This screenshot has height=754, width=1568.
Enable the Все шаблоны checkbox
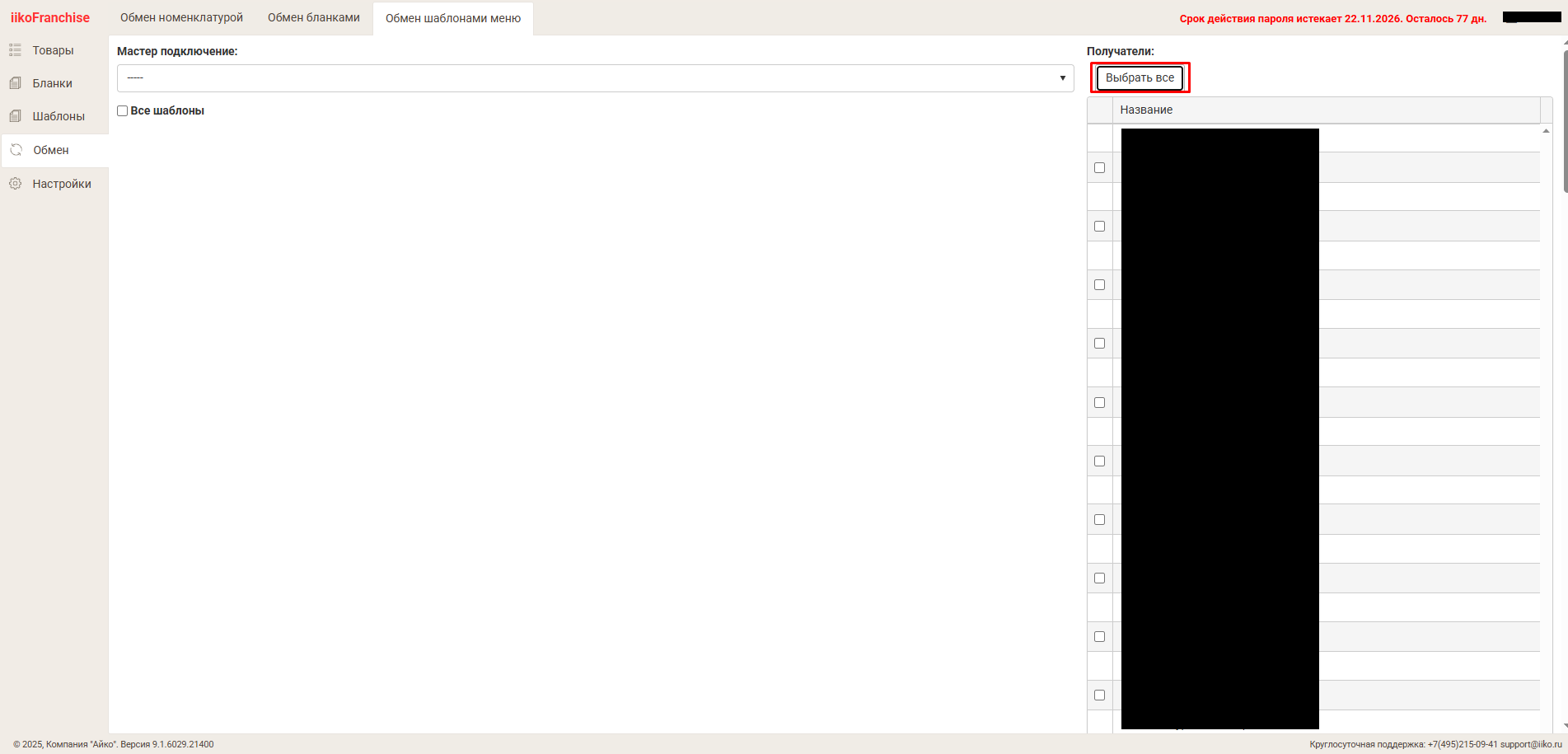tap(123, 110)
